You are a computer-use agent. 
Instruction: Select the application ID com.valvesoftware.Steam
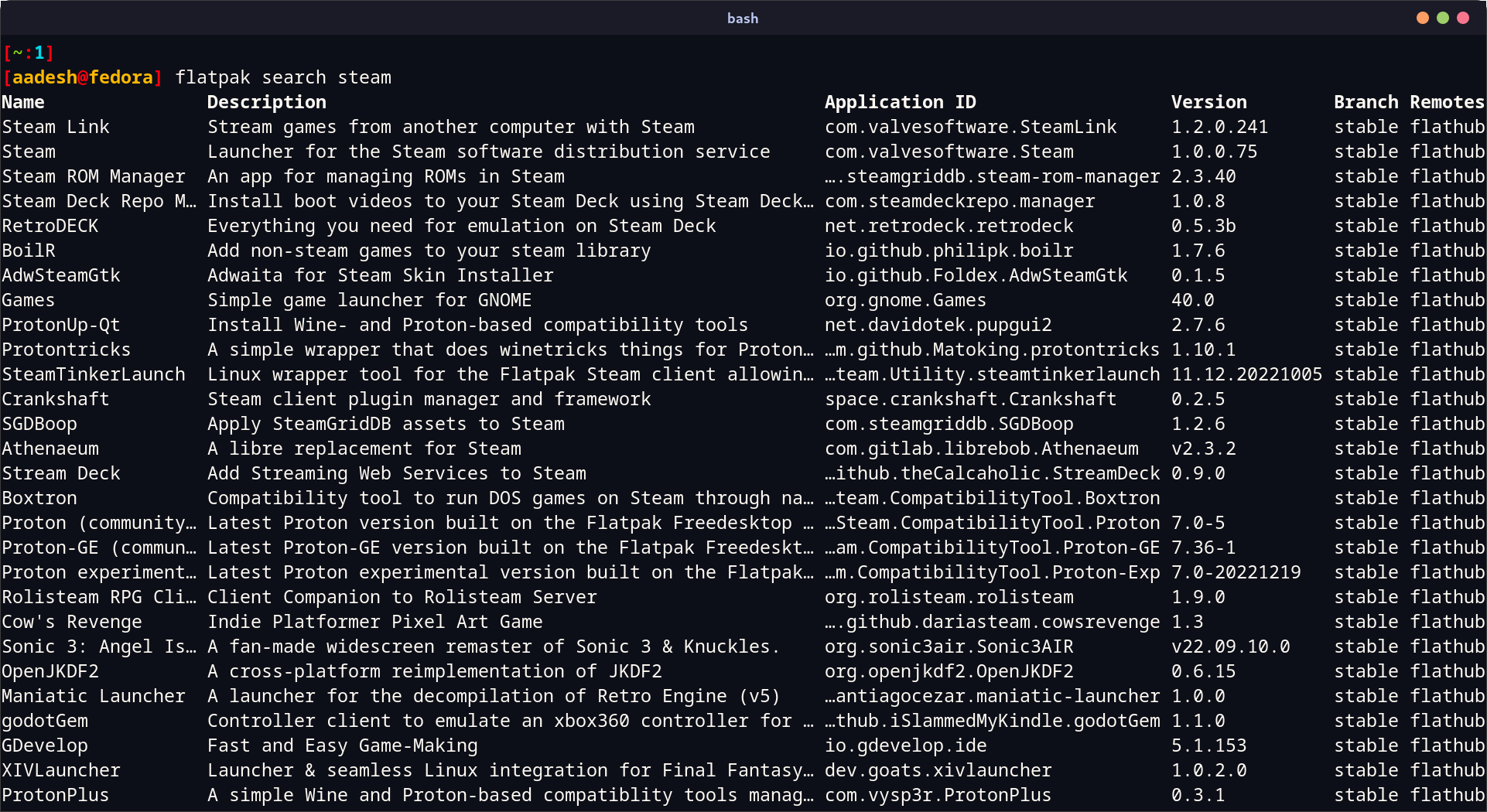(x=949, y=151)
